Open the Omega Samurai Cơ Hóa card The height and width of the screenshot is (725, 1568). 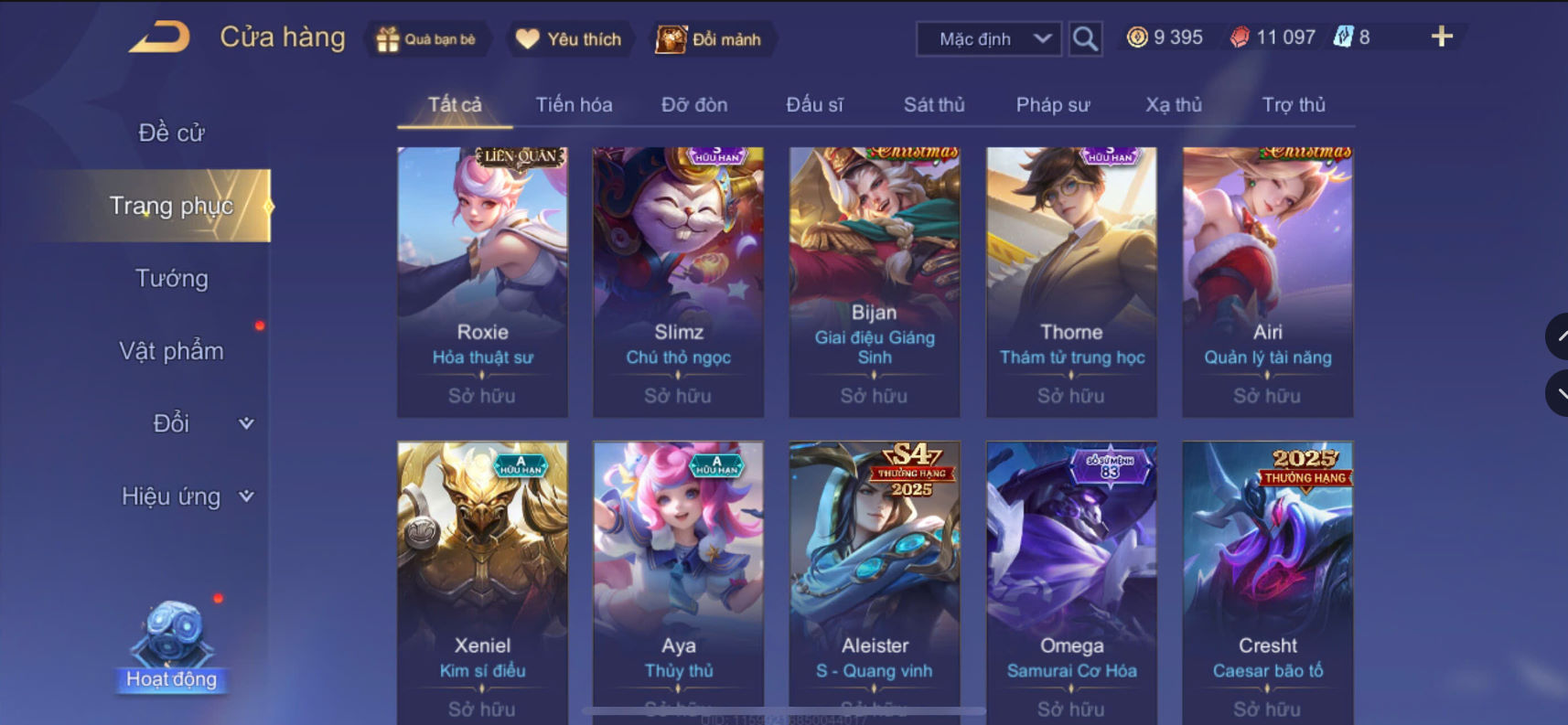tap(1071, 582)
